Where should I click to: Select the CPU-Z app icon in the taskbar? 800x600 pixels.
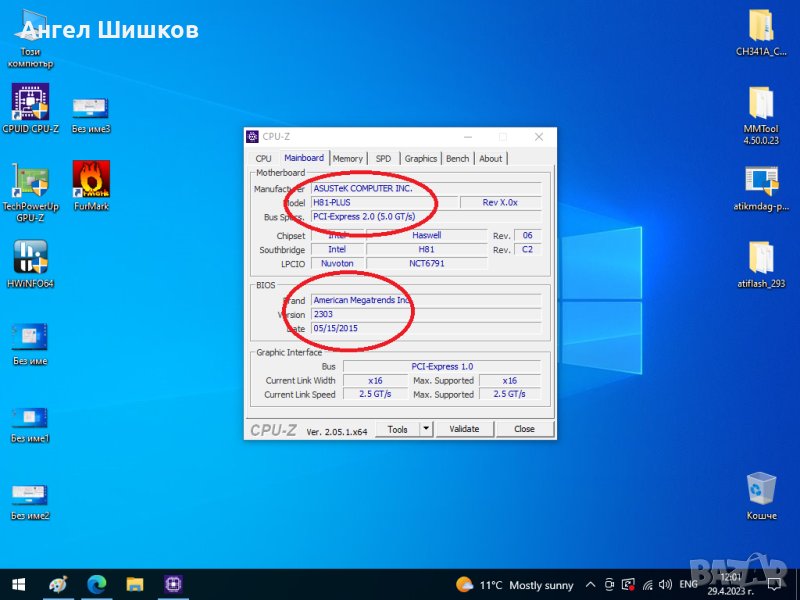pos(173,584)
